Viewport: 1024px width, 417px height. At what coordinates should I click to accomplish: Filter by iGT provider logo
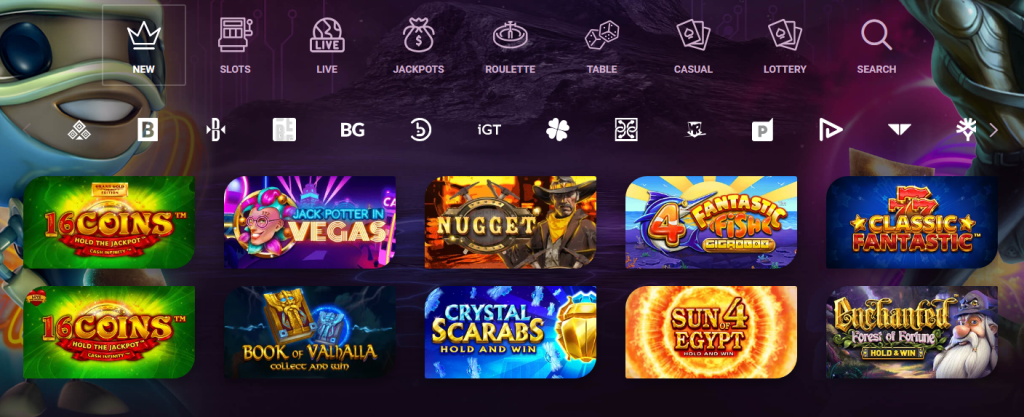(x=488, y=130)
